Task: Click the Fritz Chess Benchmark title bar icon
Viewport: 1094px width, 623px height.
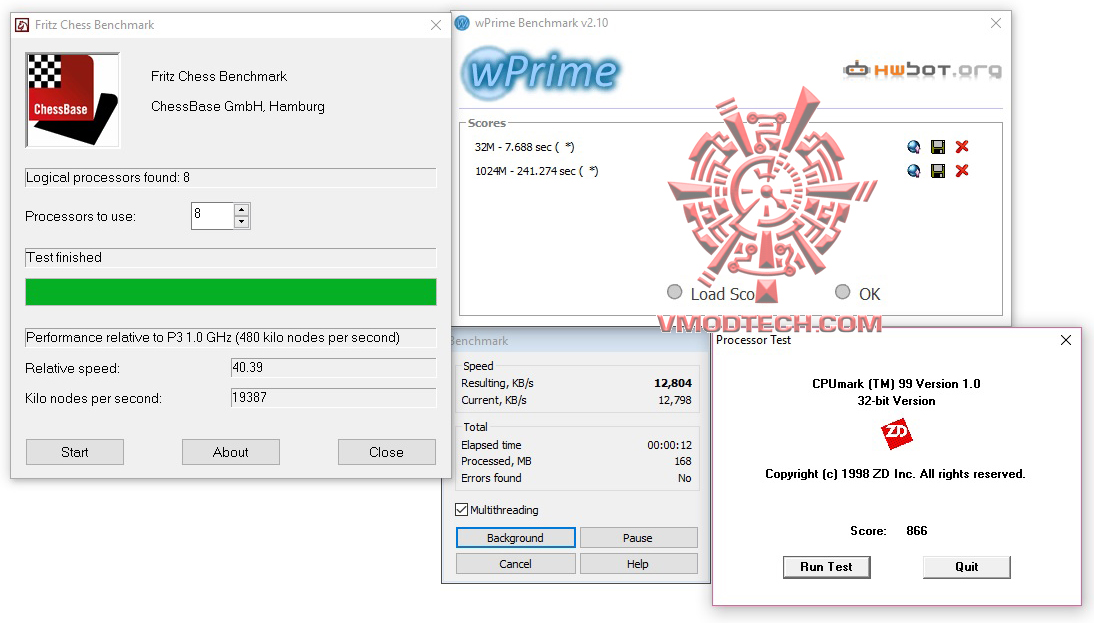Action: [x=22, y=25]
